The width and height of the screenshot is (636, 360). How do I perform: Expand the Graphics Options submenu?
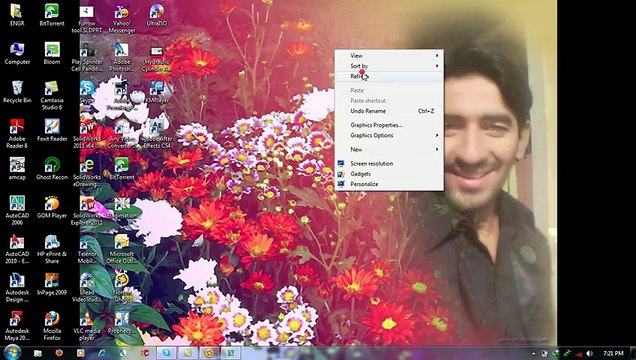(389, 135)
